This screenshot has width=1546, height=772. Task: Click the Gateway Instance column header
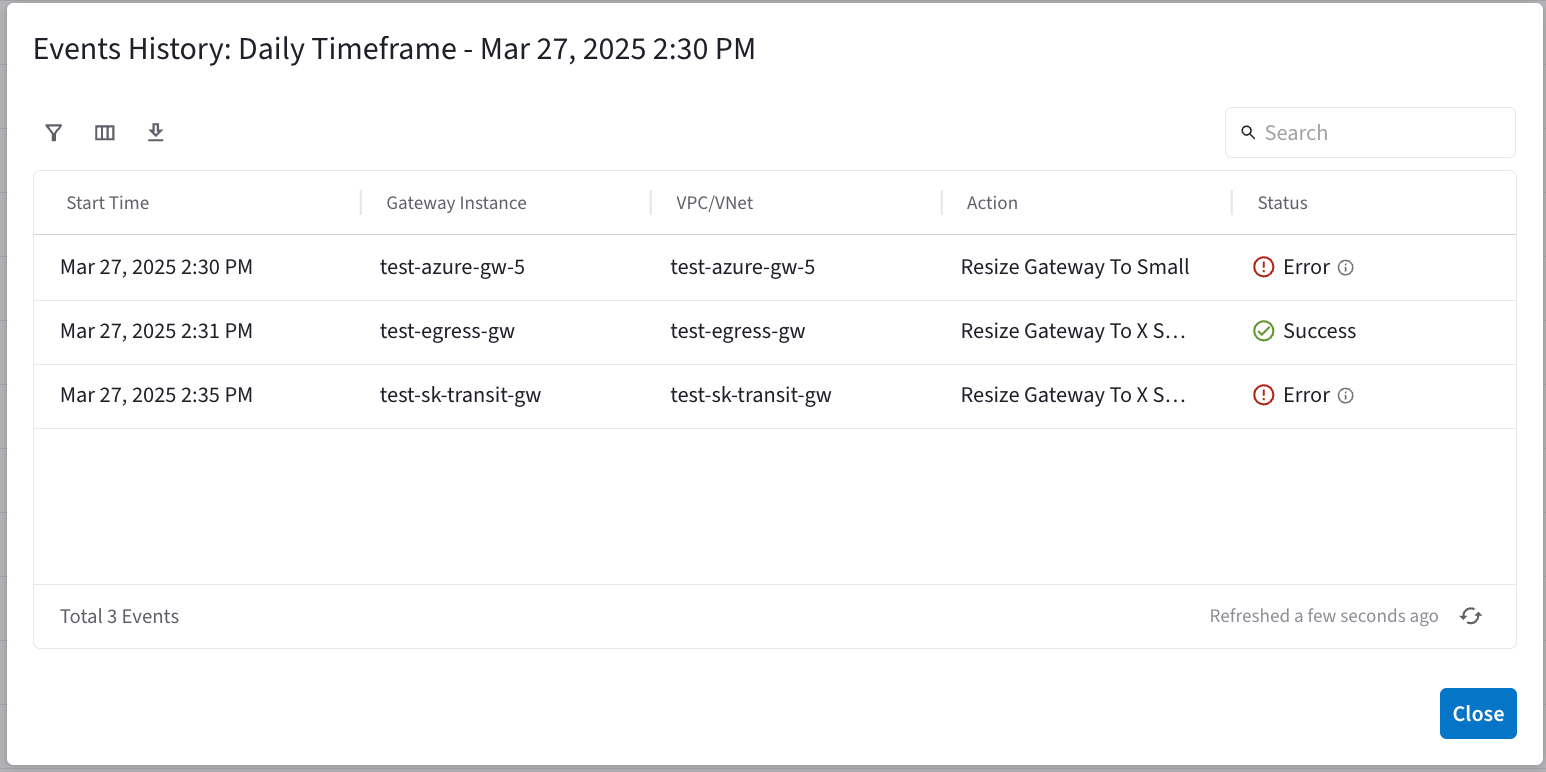[x=456, y=203]
